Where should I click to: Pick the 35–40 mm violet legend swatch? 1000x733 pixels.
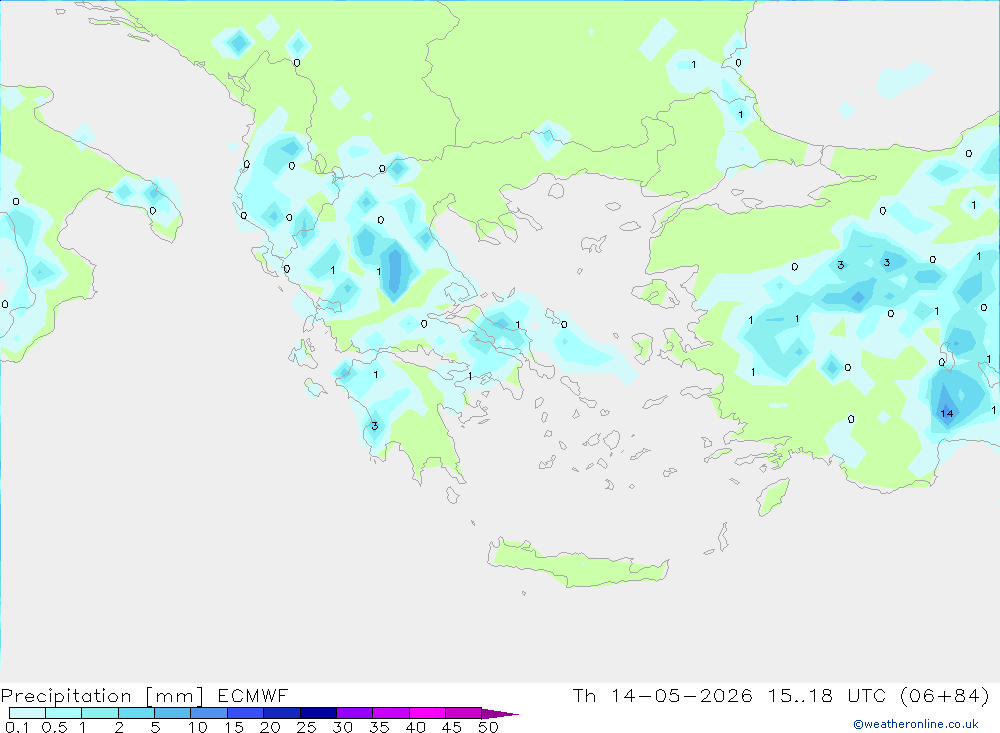point(391,713)
